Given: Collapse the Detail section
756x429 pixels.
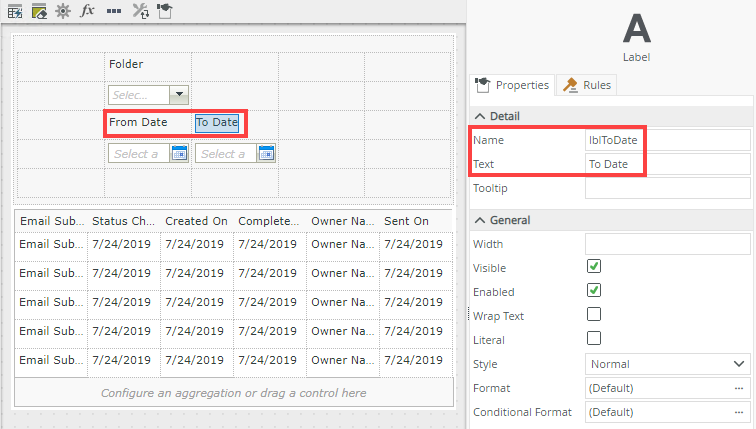Looking at the screenshot, I should pyautogui.click(x=480, y=116).
